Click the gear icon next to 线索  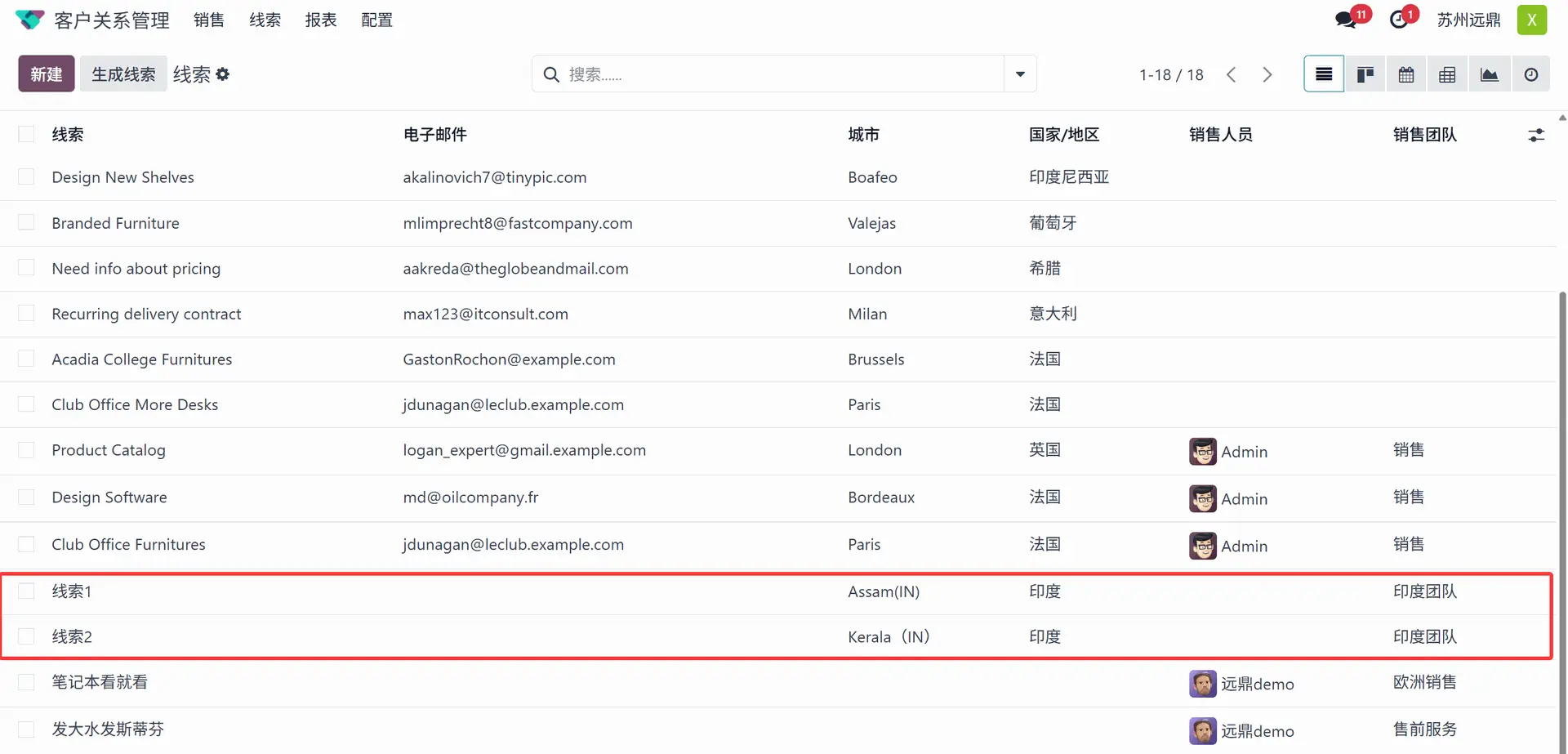point(223,74)
